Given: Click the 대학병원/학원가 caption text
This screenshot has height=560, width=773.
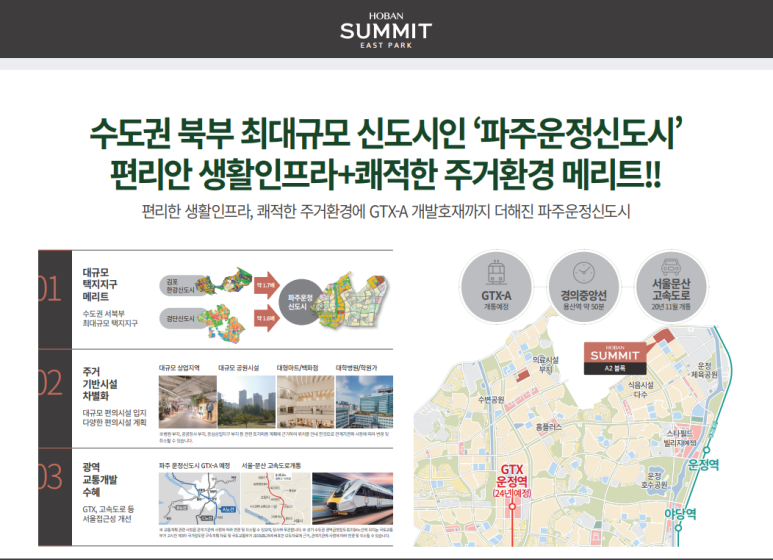Looking at the screenshot, I should click(x=356, y=368).
